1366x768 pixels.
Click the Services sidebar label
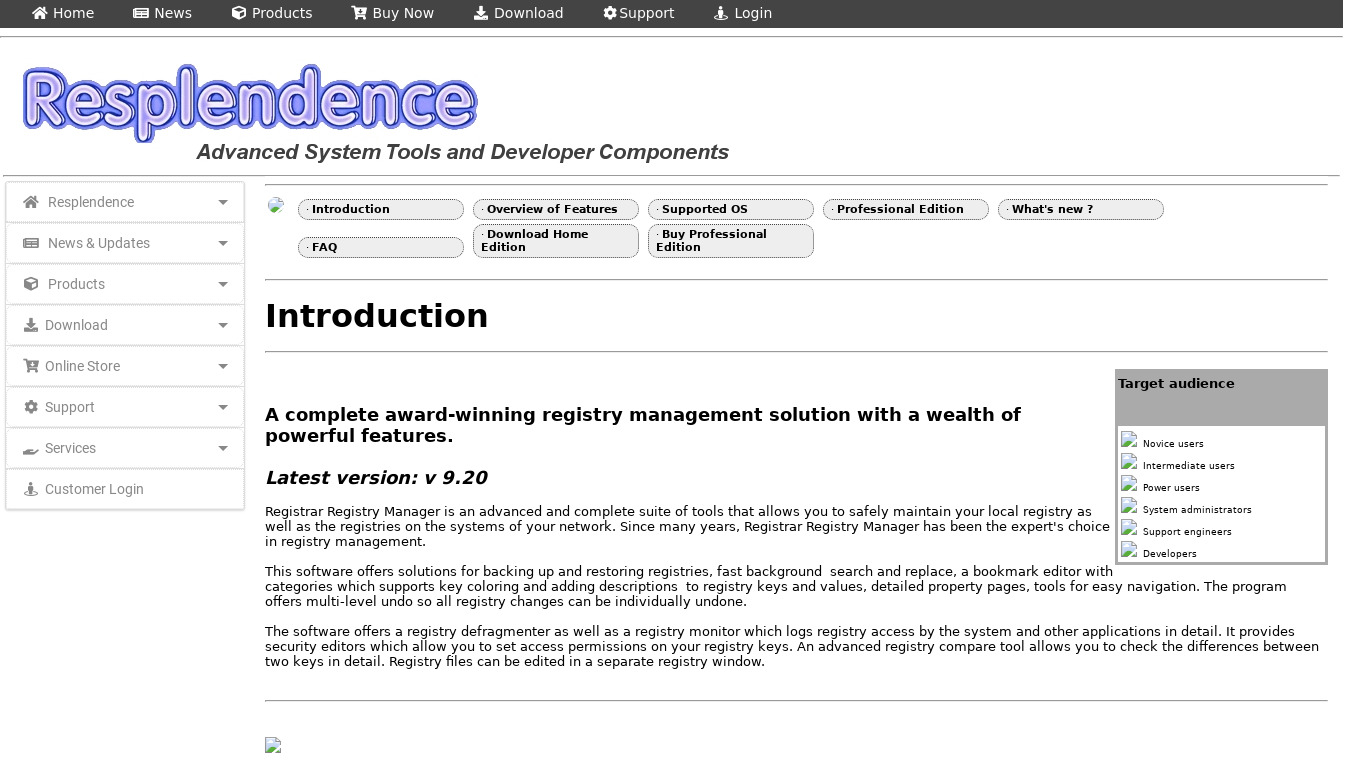click(70, 448)
